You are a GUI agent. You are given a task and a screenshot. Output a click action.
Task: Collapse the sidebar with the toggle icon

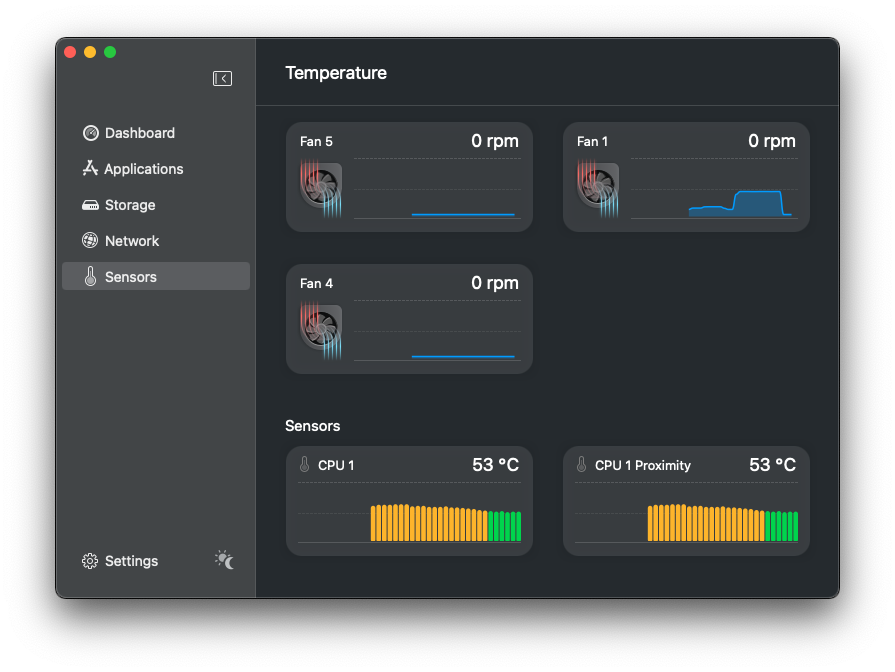222,78
